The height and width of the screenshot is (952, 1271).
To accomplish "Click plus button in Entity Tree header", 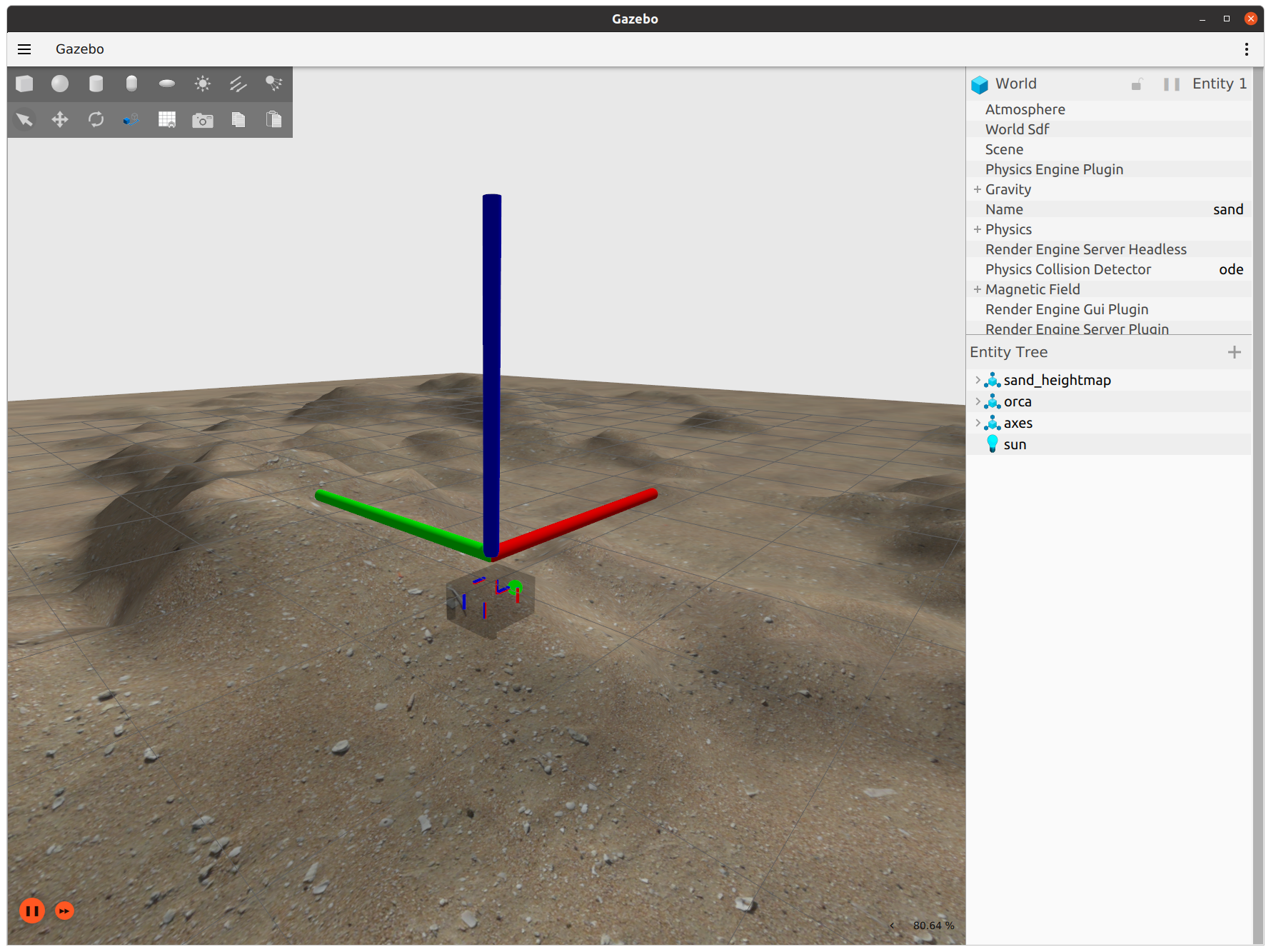I will coord(1234,352).
